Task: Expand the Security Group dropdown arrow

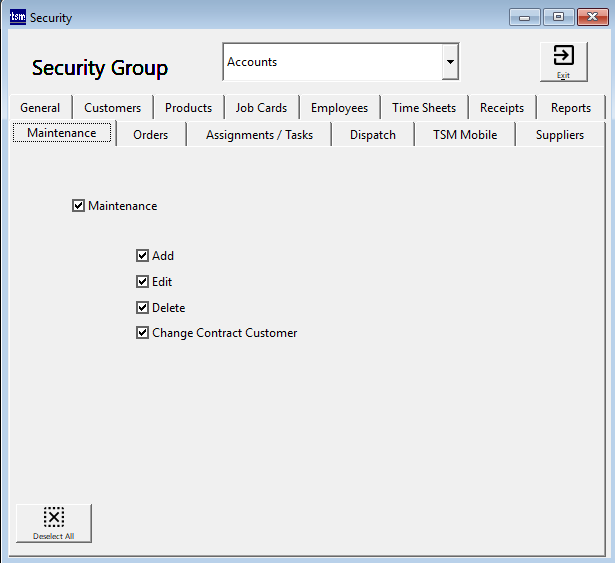Action: pos(450,62)
